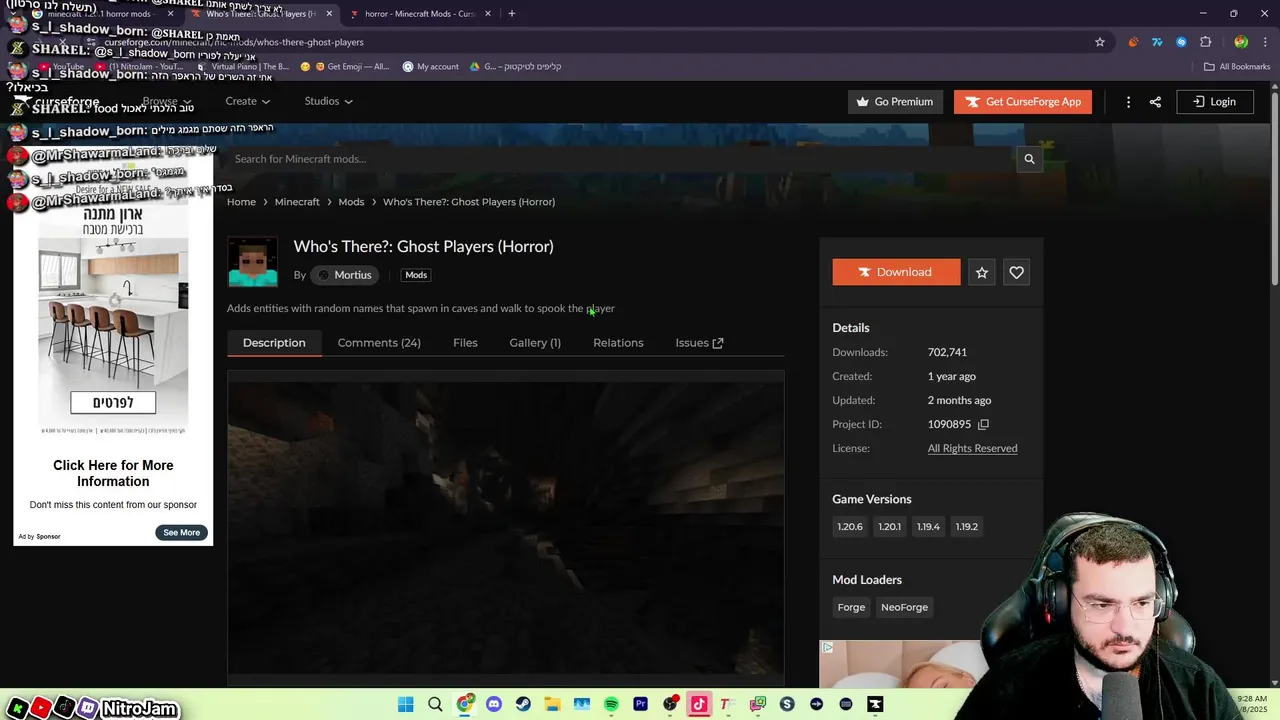Focus the Search for Minecraft mods field
Image resolution: width=1280 pixels, height=720 pixels.
[x=620, y=159]
